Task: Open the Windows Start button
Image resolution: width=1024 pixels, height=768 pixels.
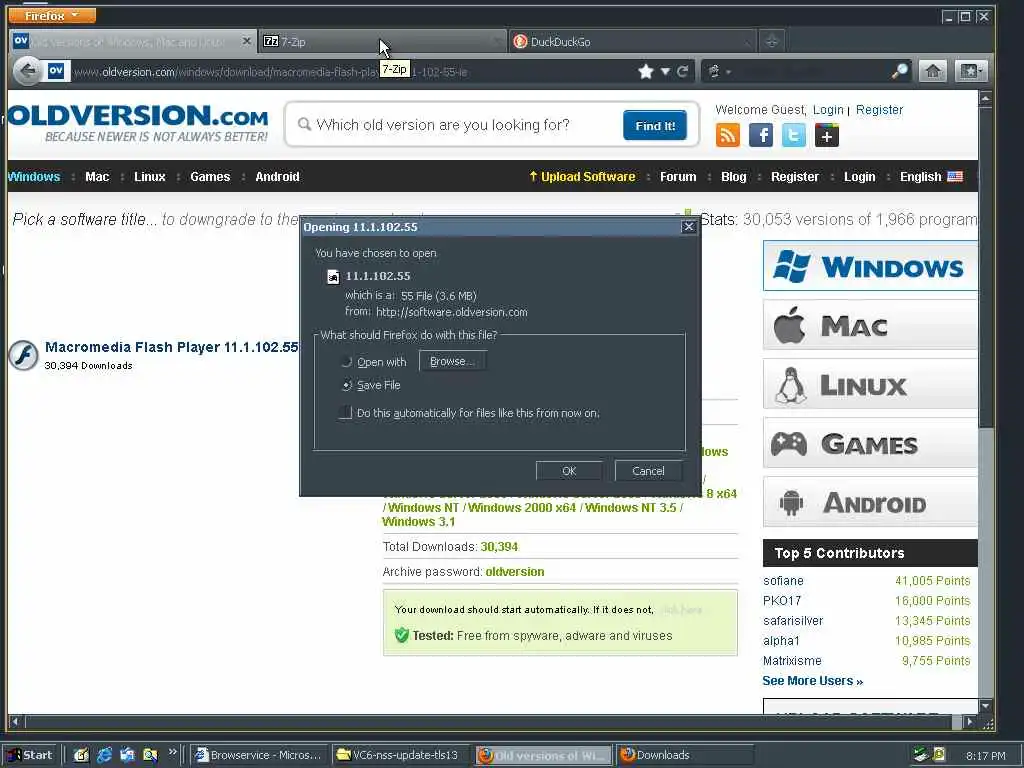Action: point(31,755)
